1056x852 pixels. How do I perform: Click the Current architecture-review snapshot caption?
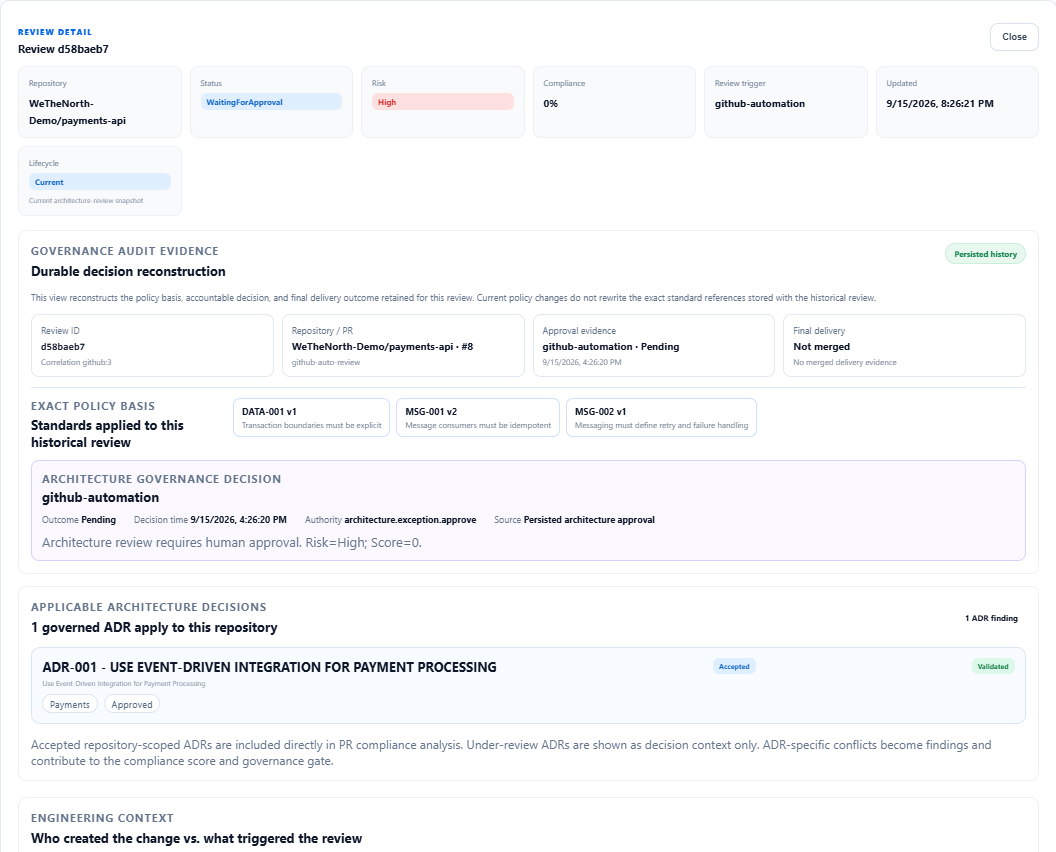(86, 201)
